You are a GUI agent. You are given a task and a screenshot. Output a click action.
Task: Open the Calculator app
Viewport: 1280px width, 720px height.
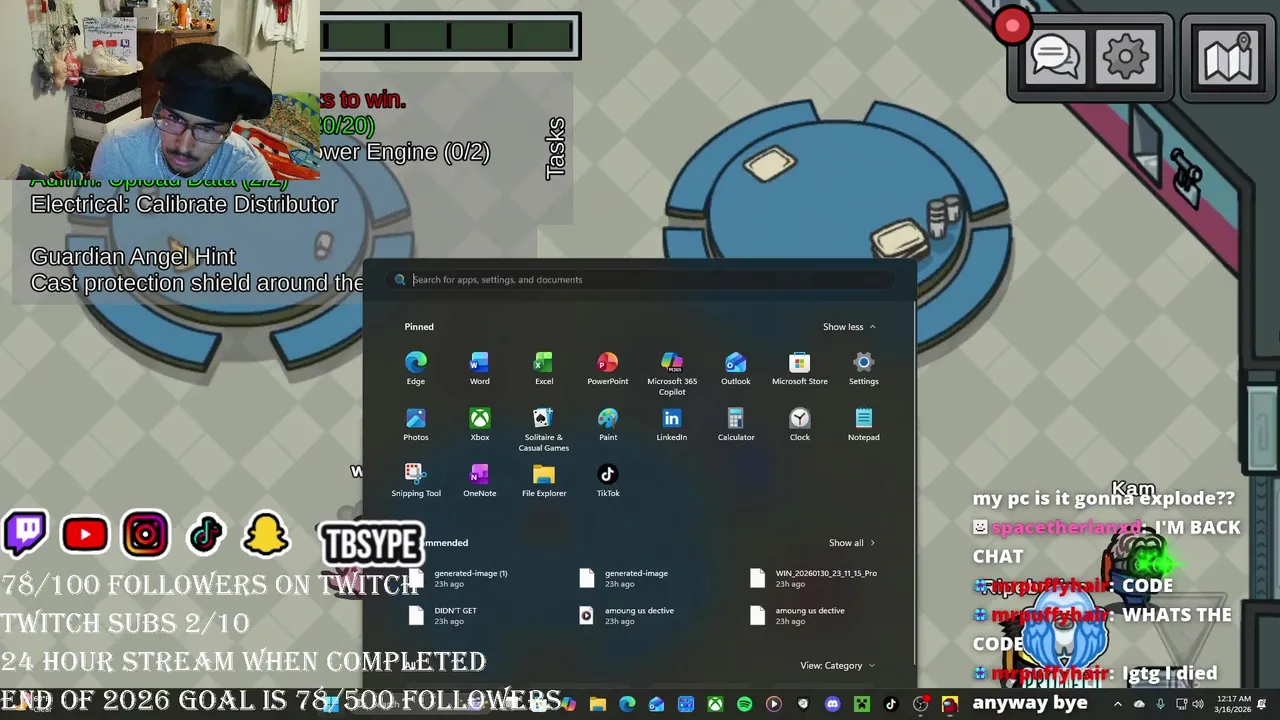(x=736, y=424)
